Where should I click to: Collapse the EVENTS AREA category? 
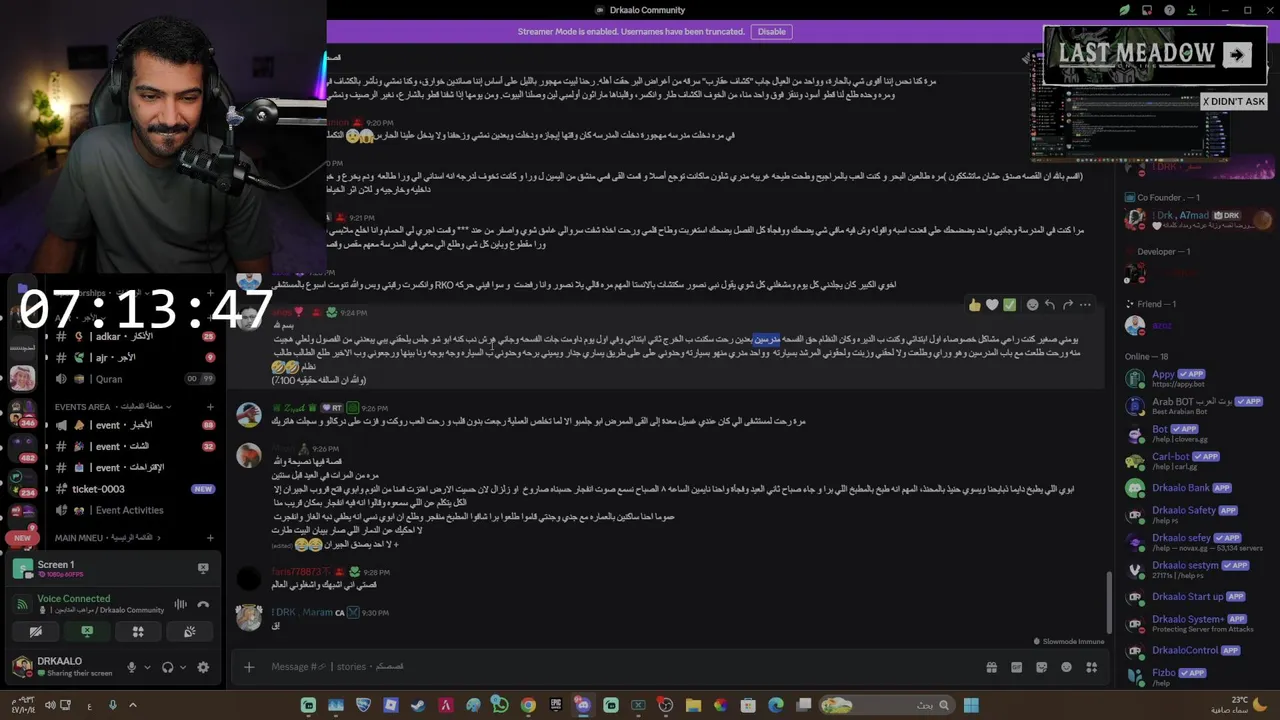click(115, 407)
